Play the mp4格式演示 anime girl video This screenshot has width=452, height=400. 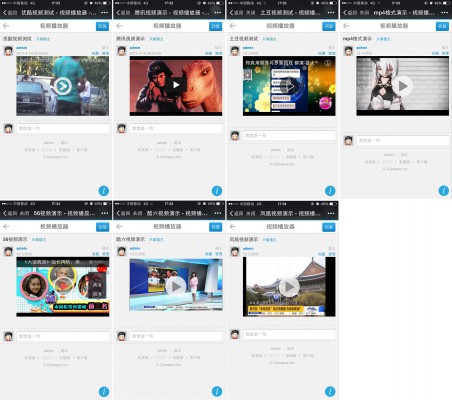403,86
